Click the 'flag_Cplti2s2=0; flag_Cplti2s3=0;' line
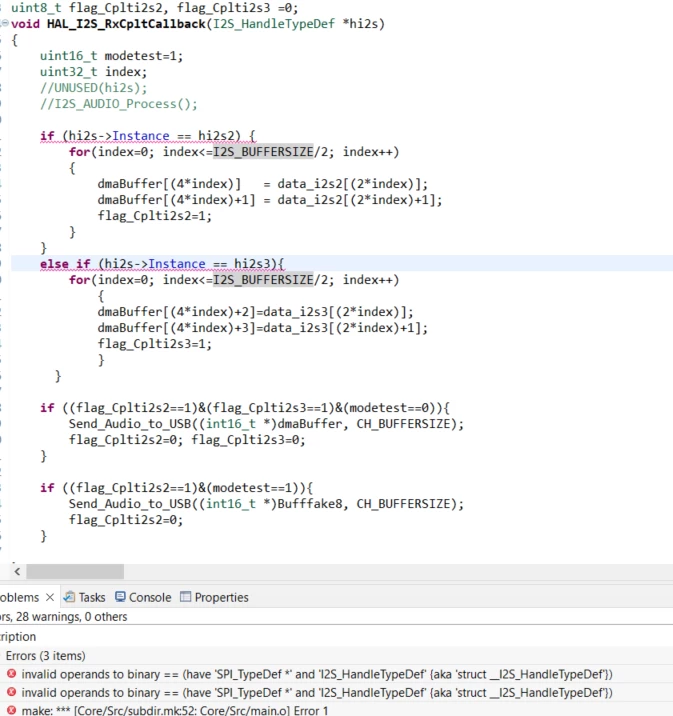Screen dimensions: 673x716 click(x=187, y=440)
